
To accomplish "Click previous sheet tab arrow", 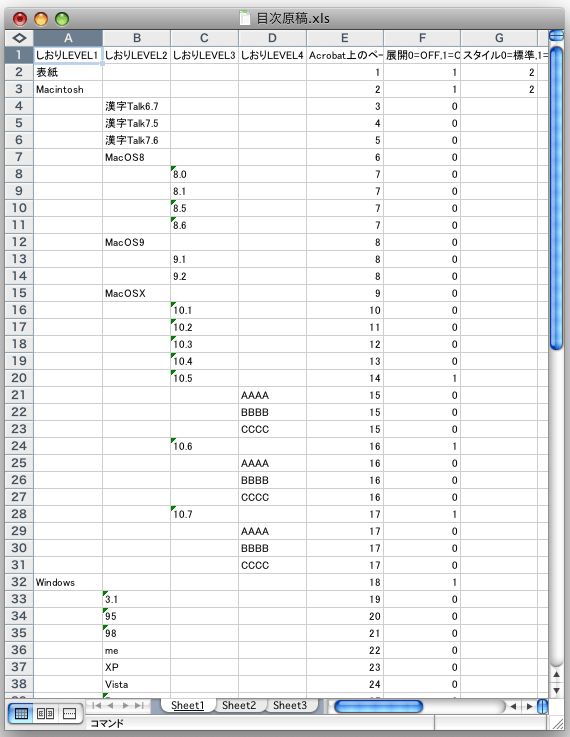I will coord(110,706).
